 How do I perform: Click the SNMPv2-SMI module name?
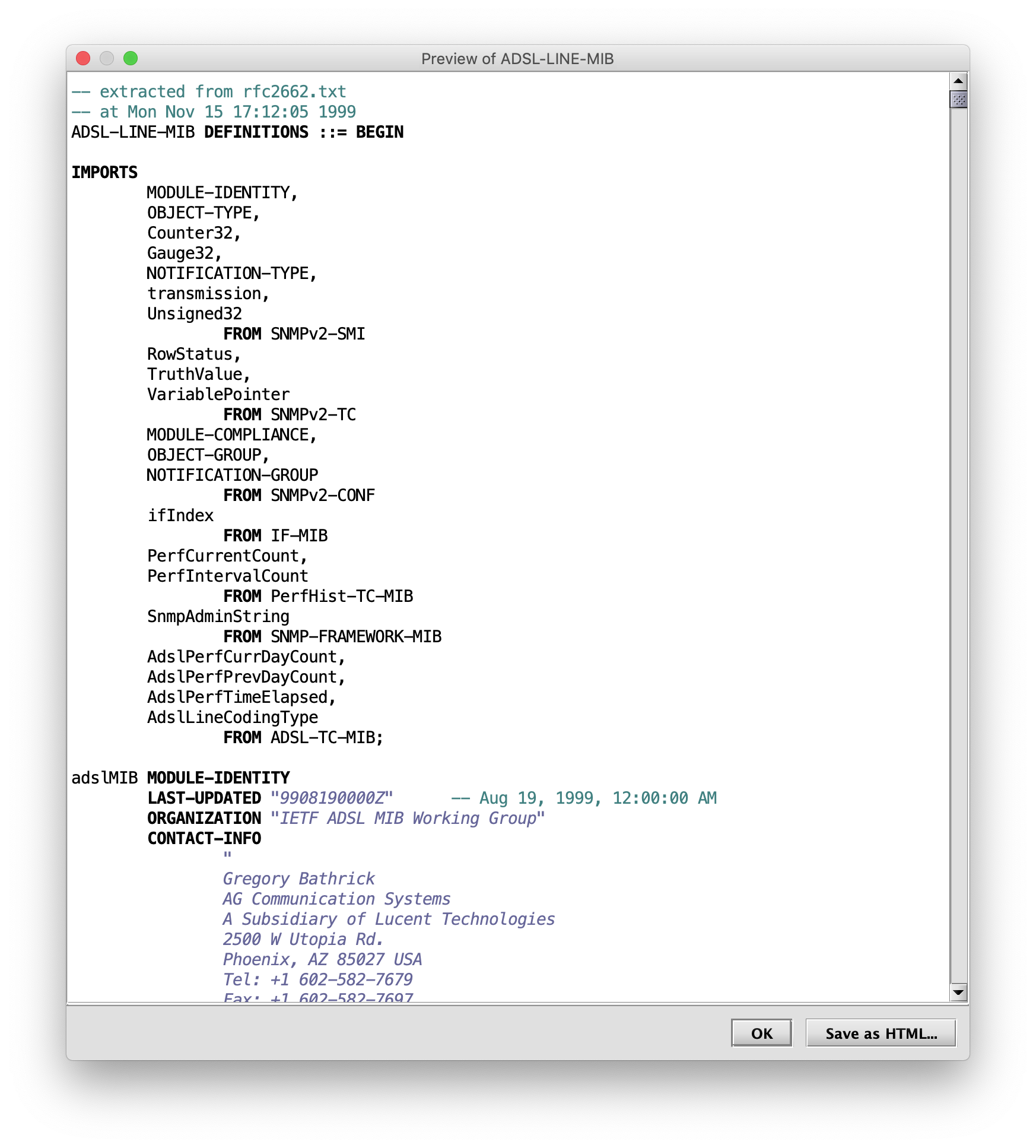coord(317,334)
